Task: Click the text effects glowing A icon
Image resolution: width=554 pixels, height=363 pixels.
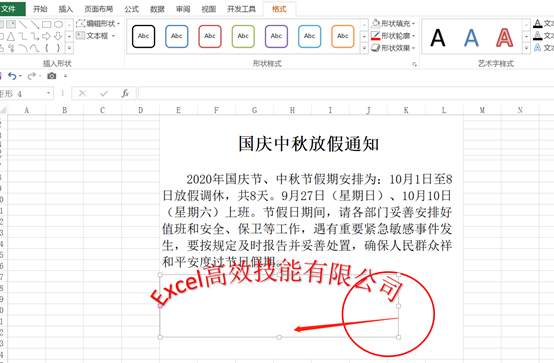Action: [537, 47]
